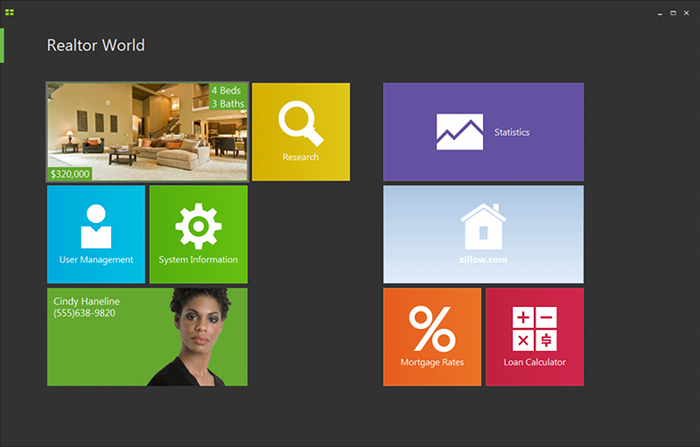Click the (555)638-9820 phone number

click(x=84, y=313)
